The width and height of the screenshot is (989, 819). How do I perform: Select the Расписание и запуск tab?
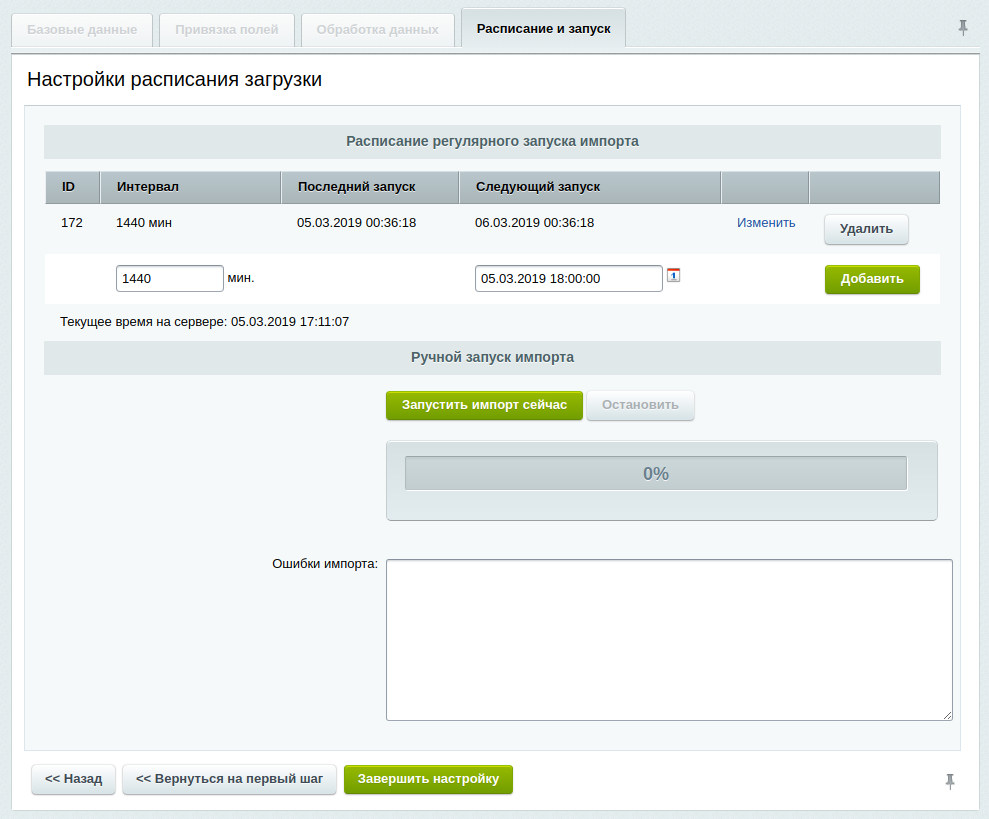click(x=543, y=29)
